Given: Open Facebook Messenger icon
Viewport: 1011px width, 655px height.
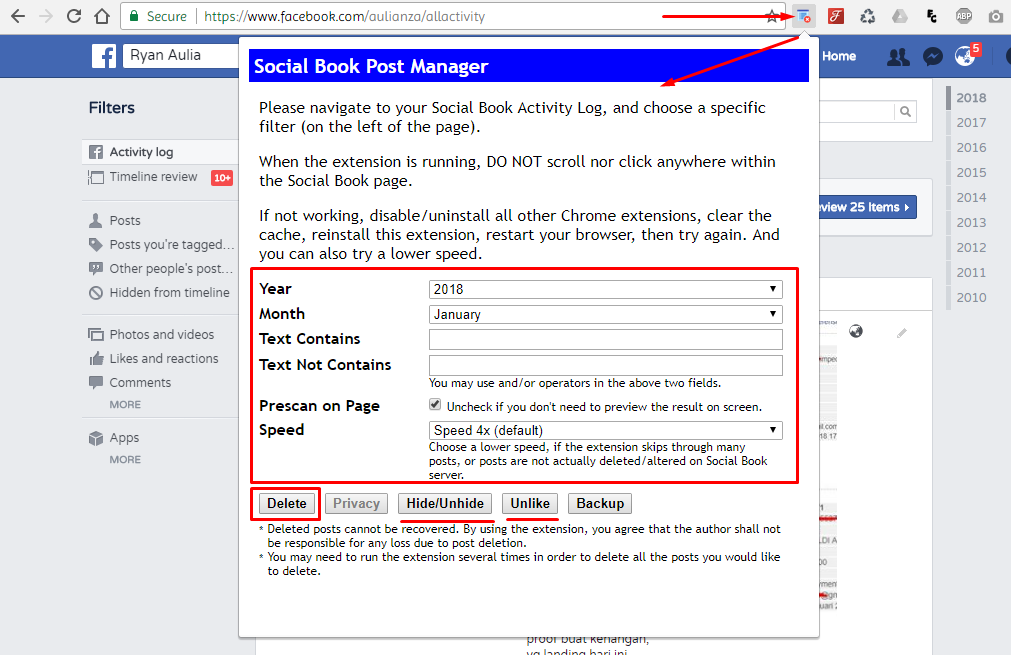Looking at the screenshot, I should tap(932, 57).
